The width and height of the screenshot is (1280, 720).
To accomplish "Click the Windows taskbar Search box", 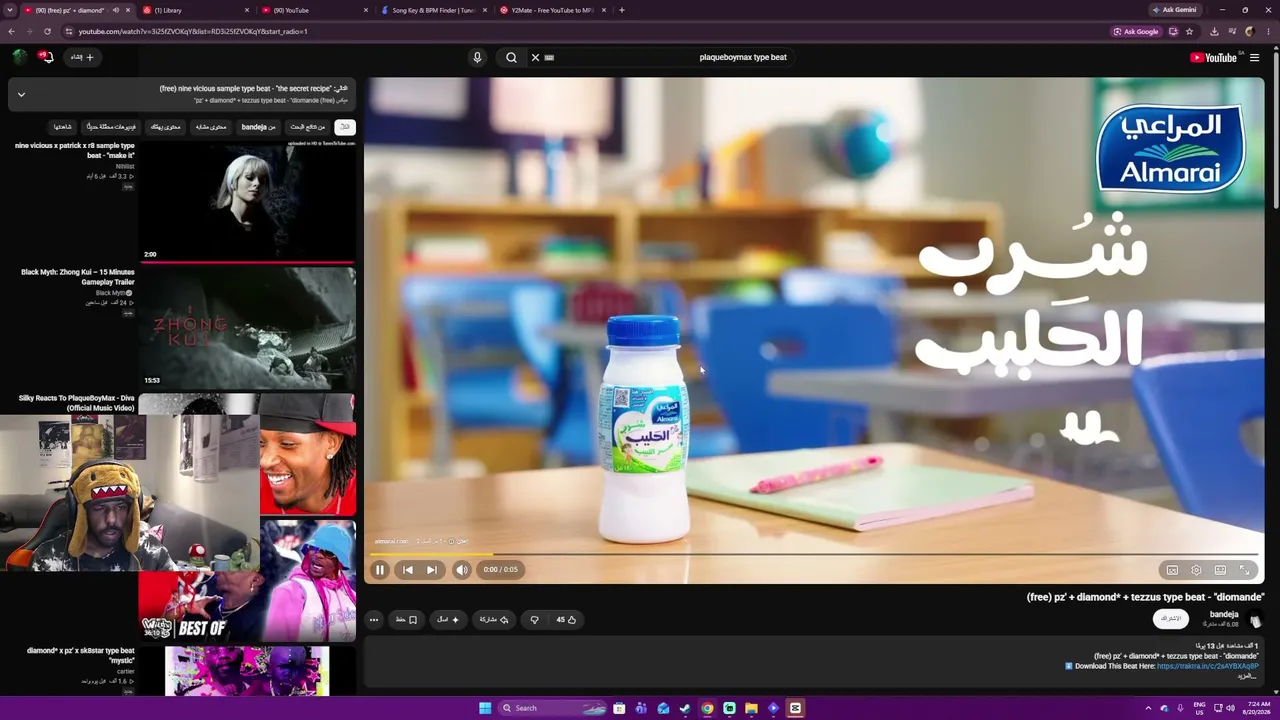I will [x=552, y=708].
